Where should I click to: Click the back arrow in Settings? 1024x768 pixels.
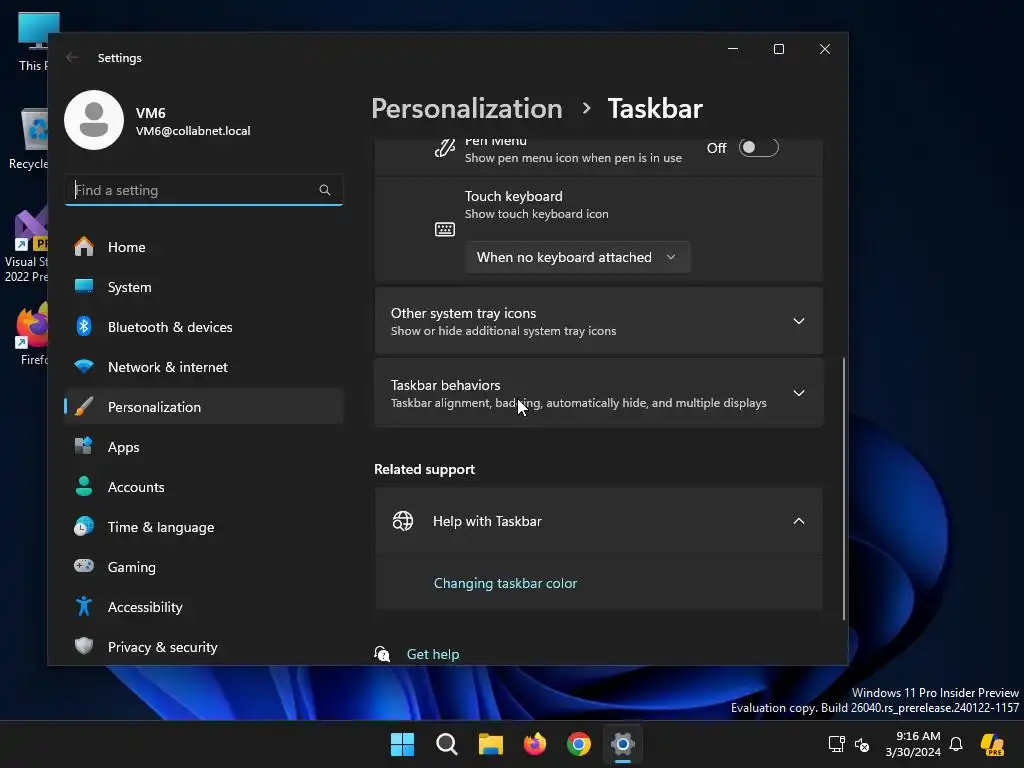72,57
